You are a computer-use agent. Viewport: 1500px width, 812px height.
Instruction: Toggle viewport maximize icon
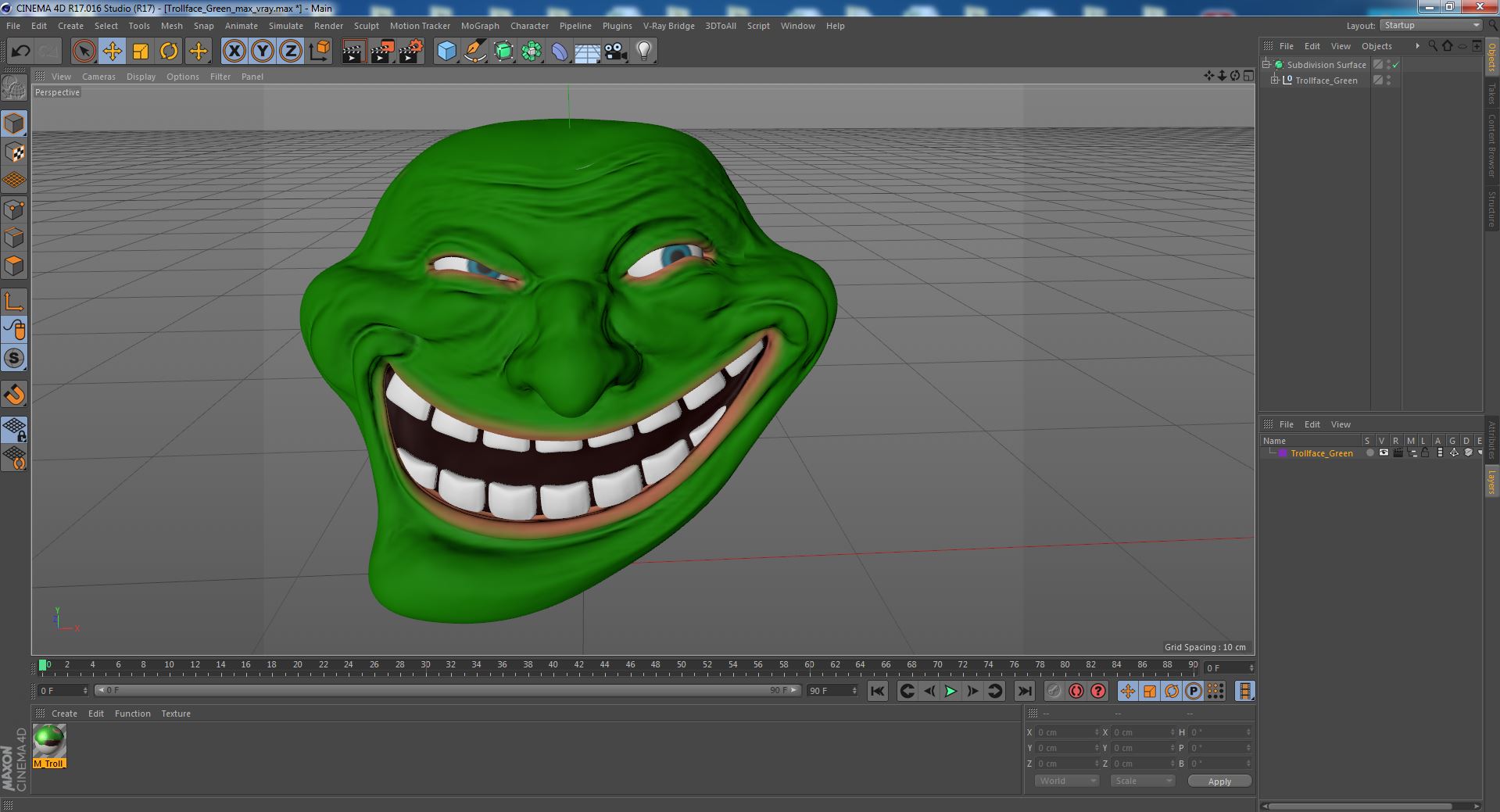(1248, 76)
